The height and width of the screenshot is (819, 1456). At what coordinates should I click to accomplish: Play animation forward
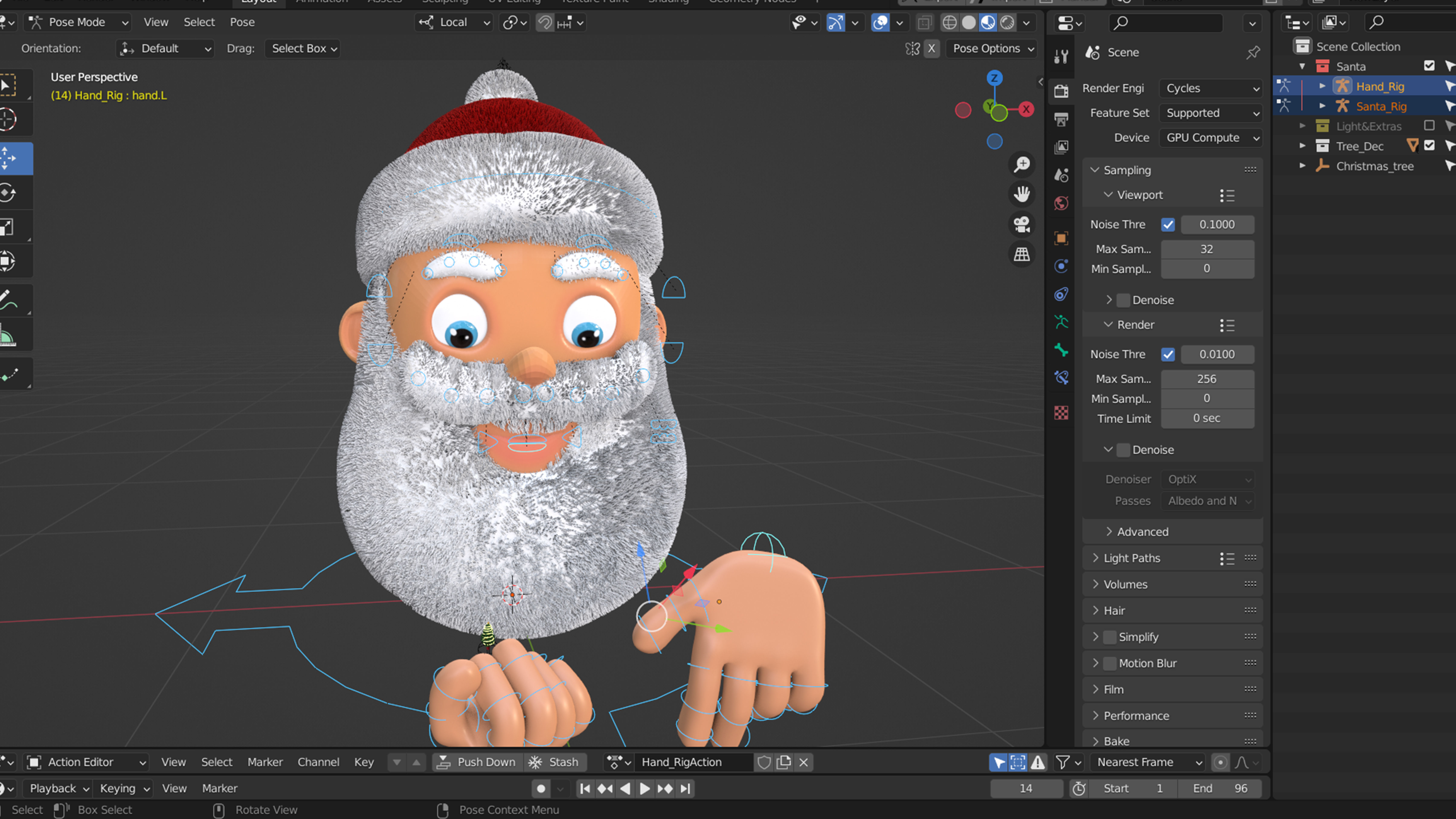pyautogui.click(x=644, y=789)
